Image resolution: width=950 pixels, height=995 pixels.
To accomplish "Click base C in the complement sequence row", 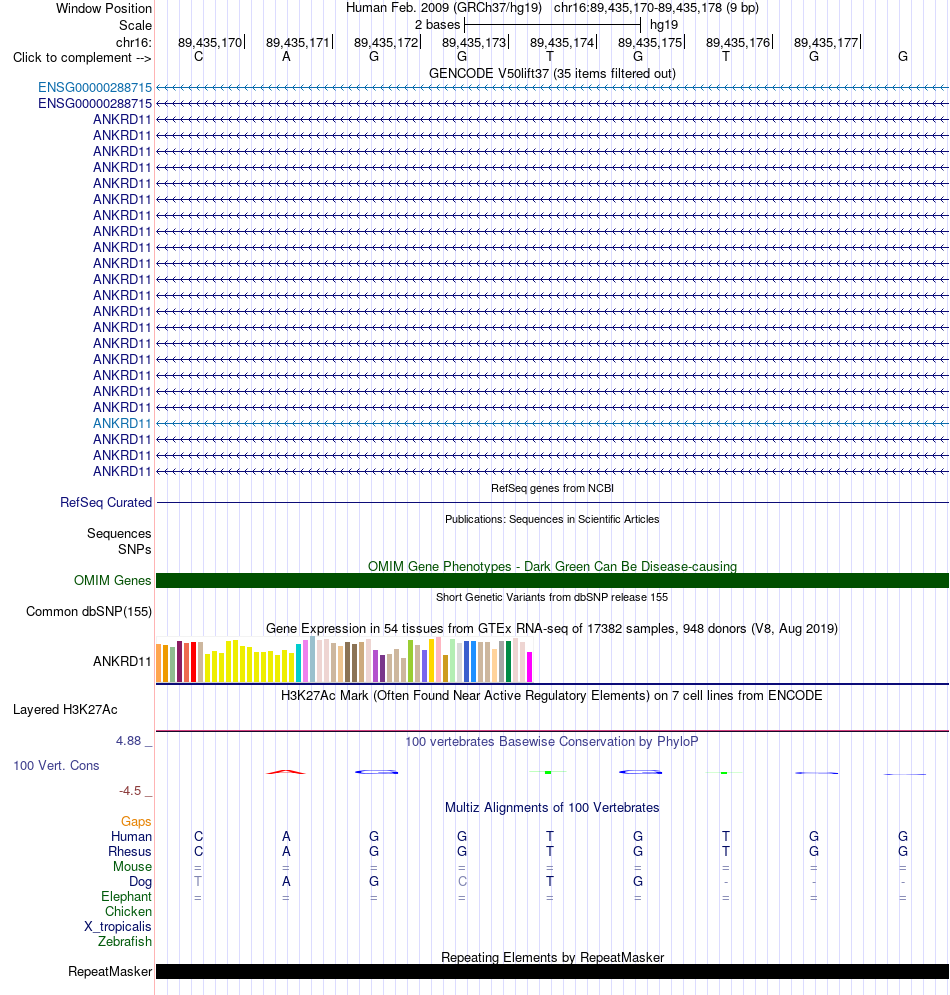I will (199, 56).
